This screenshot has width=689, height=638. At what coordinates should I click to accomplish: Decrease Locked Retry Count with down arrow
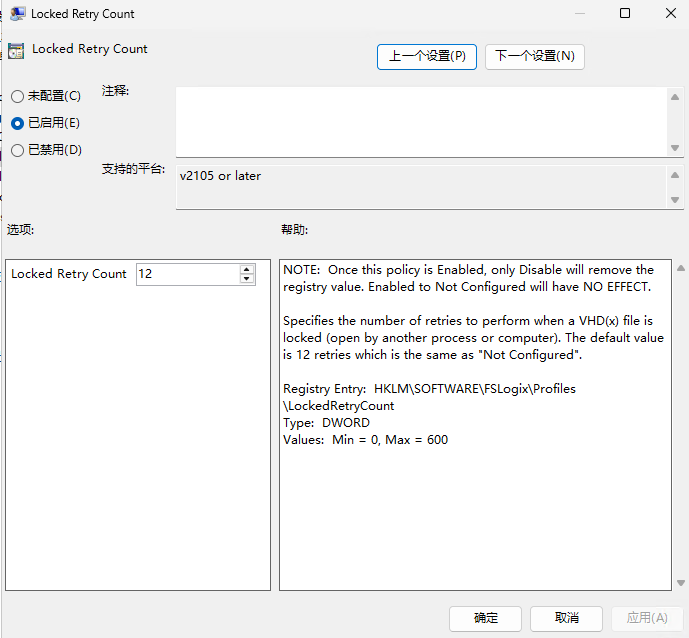pyautogui.click(x=247, y=279)
